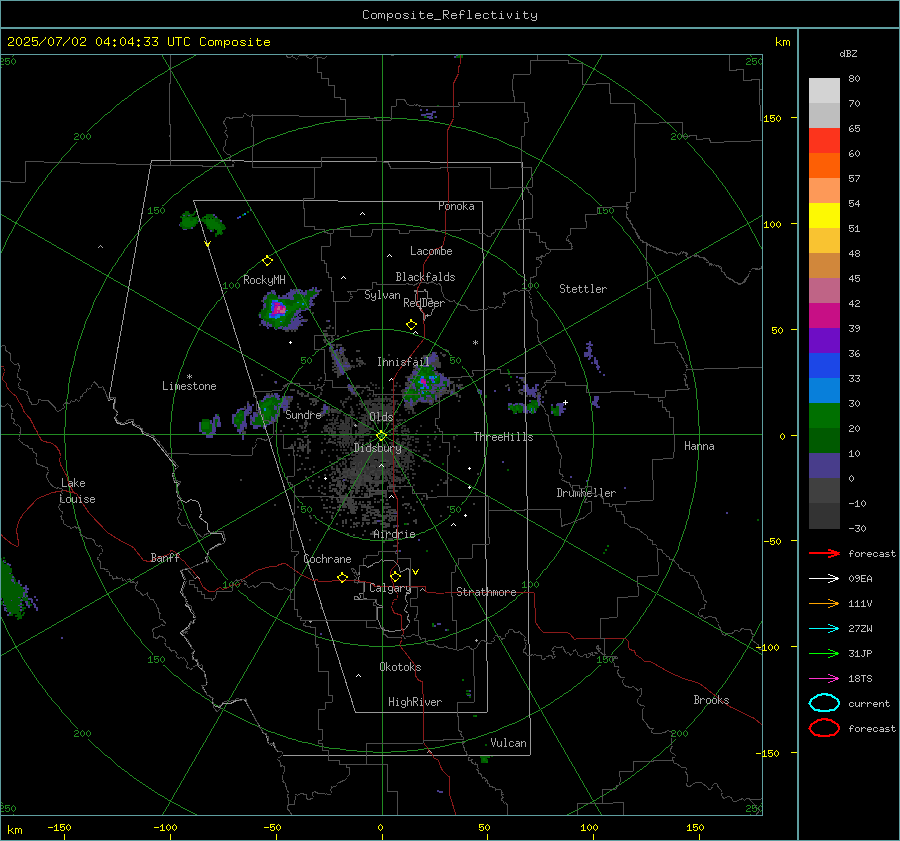Click the Ponoka town label
900x841 pixels.
tap(456, 206)
